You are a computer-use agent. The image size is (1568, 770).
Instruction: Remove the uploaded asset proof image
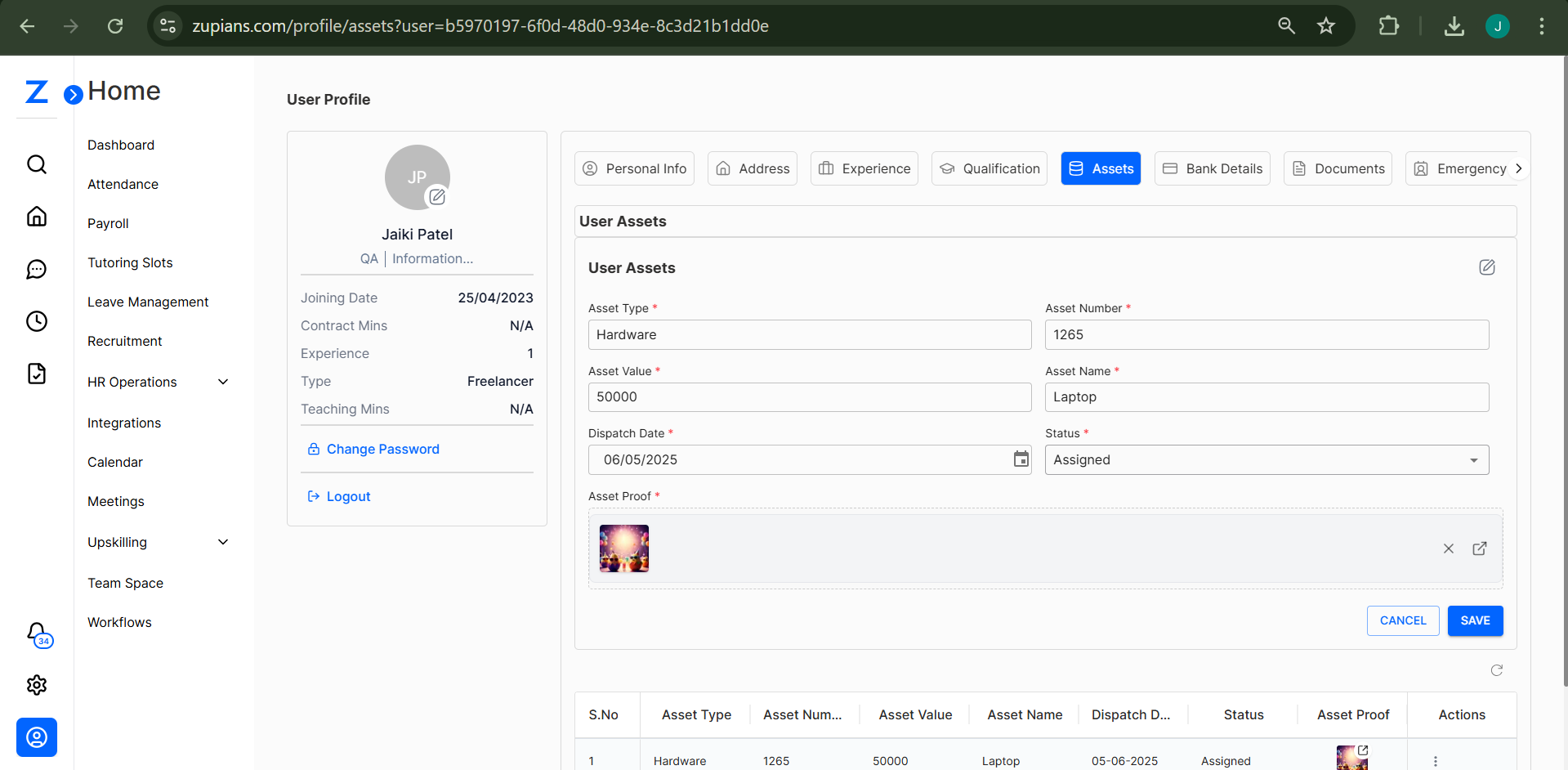click(1448, 548)
